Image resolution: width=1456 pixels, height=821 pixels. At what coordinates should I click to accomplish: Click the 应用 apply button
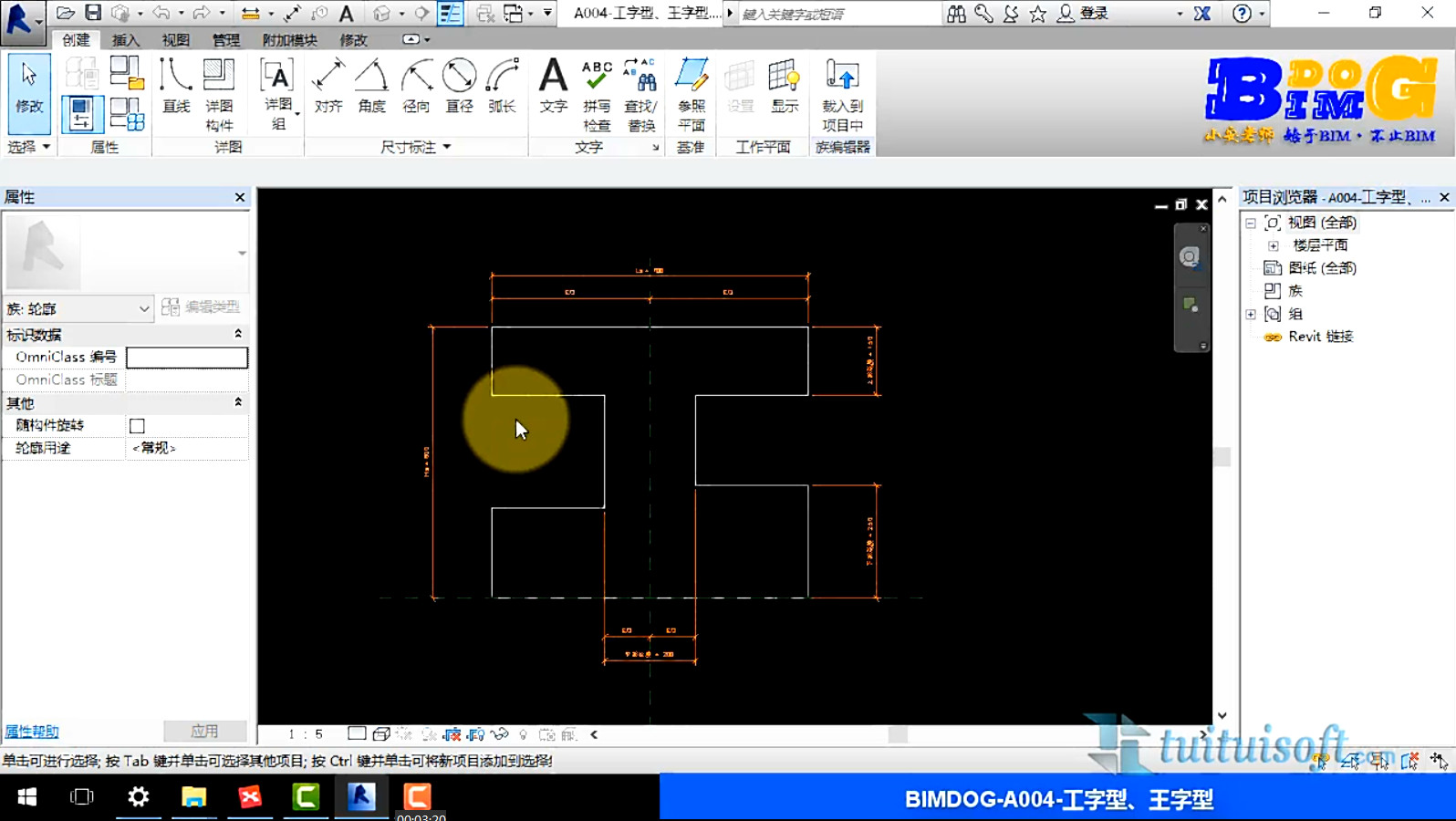click(x=204, y=732)
